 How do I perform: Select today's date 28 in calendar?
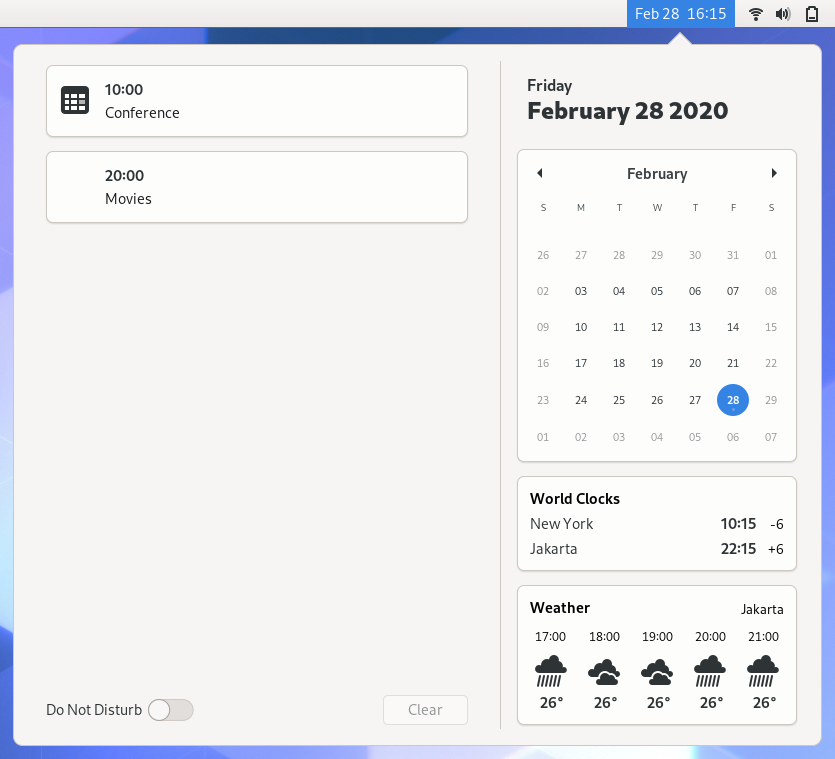733,400
